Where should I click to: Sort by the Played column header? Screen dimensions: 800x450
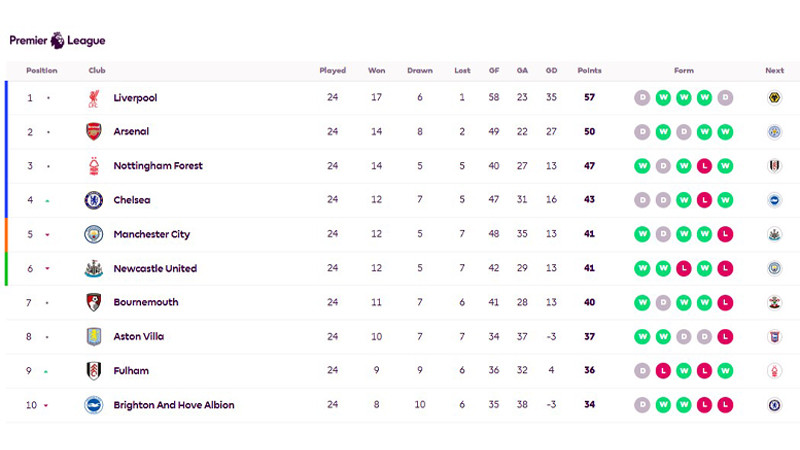333,70
